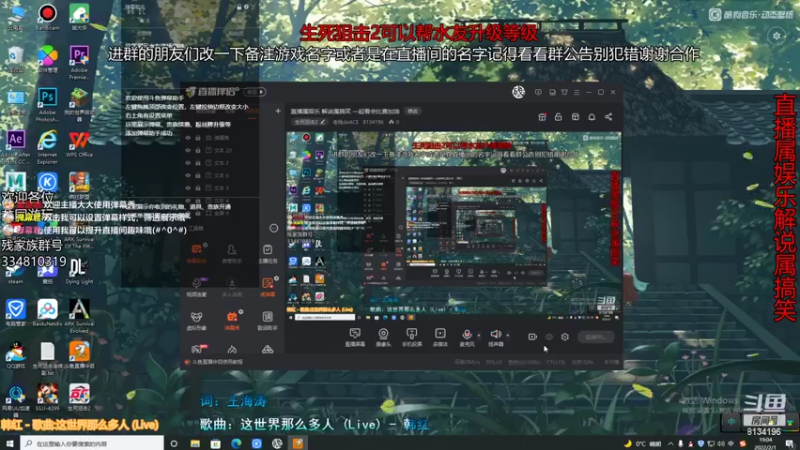Screen dimensions: 800x450
Task: Select the multimedia source (多媒体)
Action: [440, 337]
